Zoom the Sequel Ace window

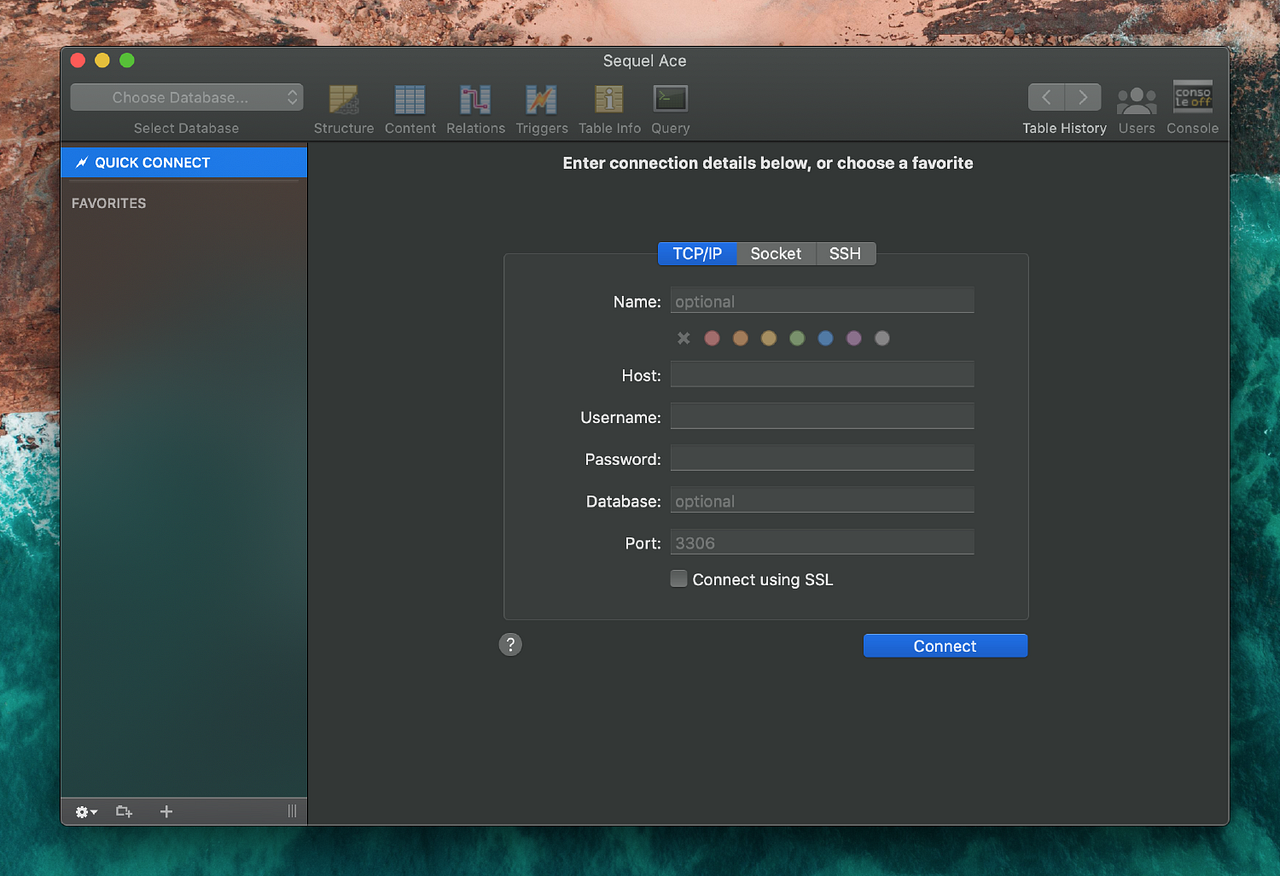127,61
